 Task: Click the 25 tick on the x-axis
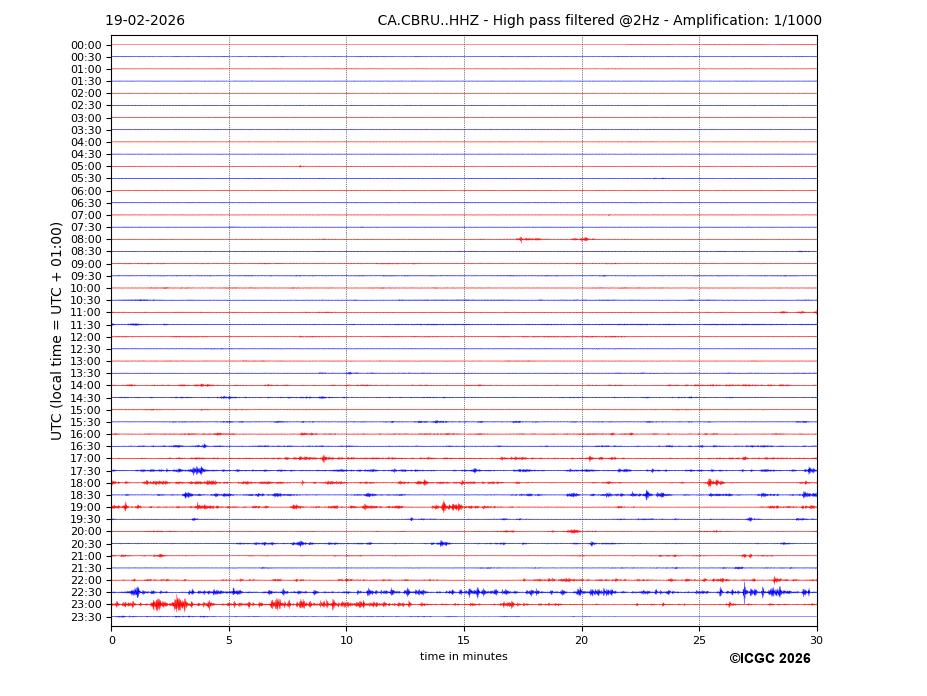[699, 641]
